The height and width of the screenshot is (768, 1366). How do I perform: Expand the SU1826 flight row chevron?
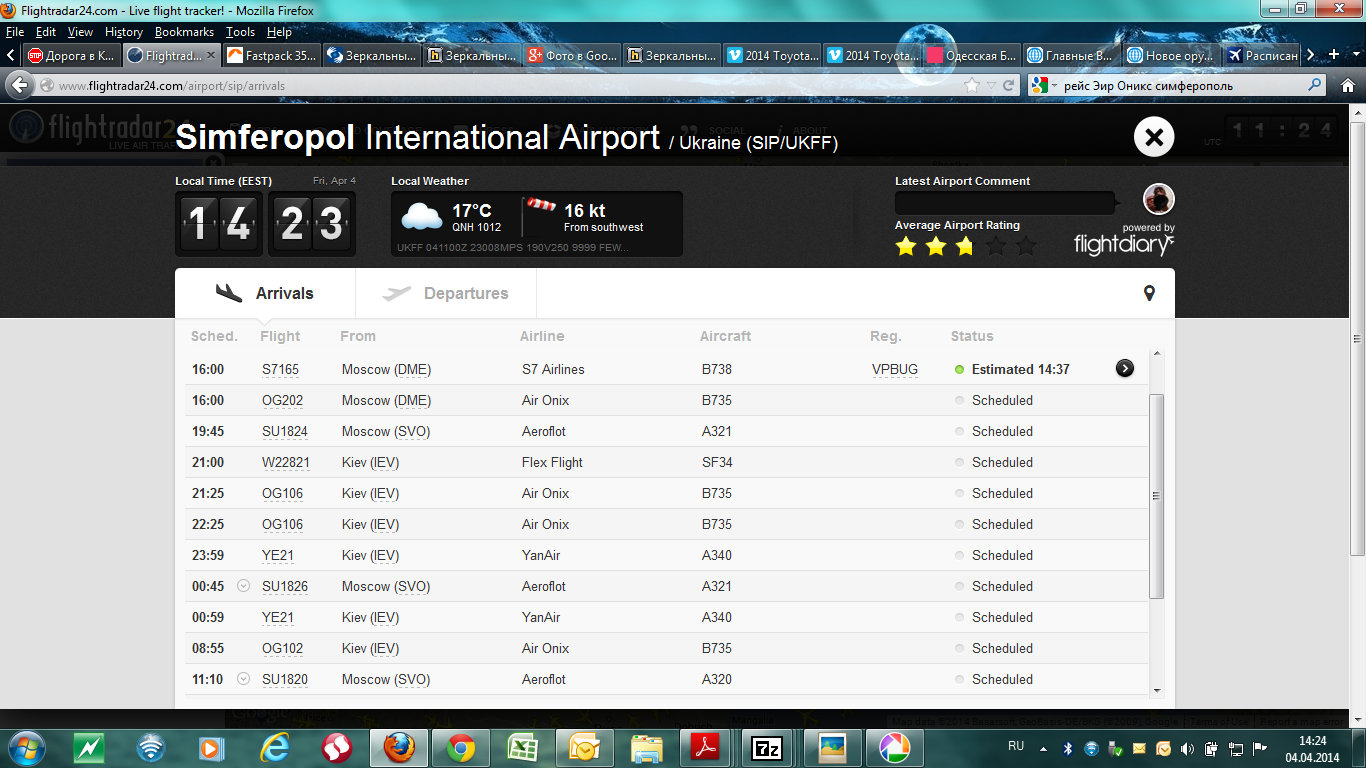click(243, 586)
